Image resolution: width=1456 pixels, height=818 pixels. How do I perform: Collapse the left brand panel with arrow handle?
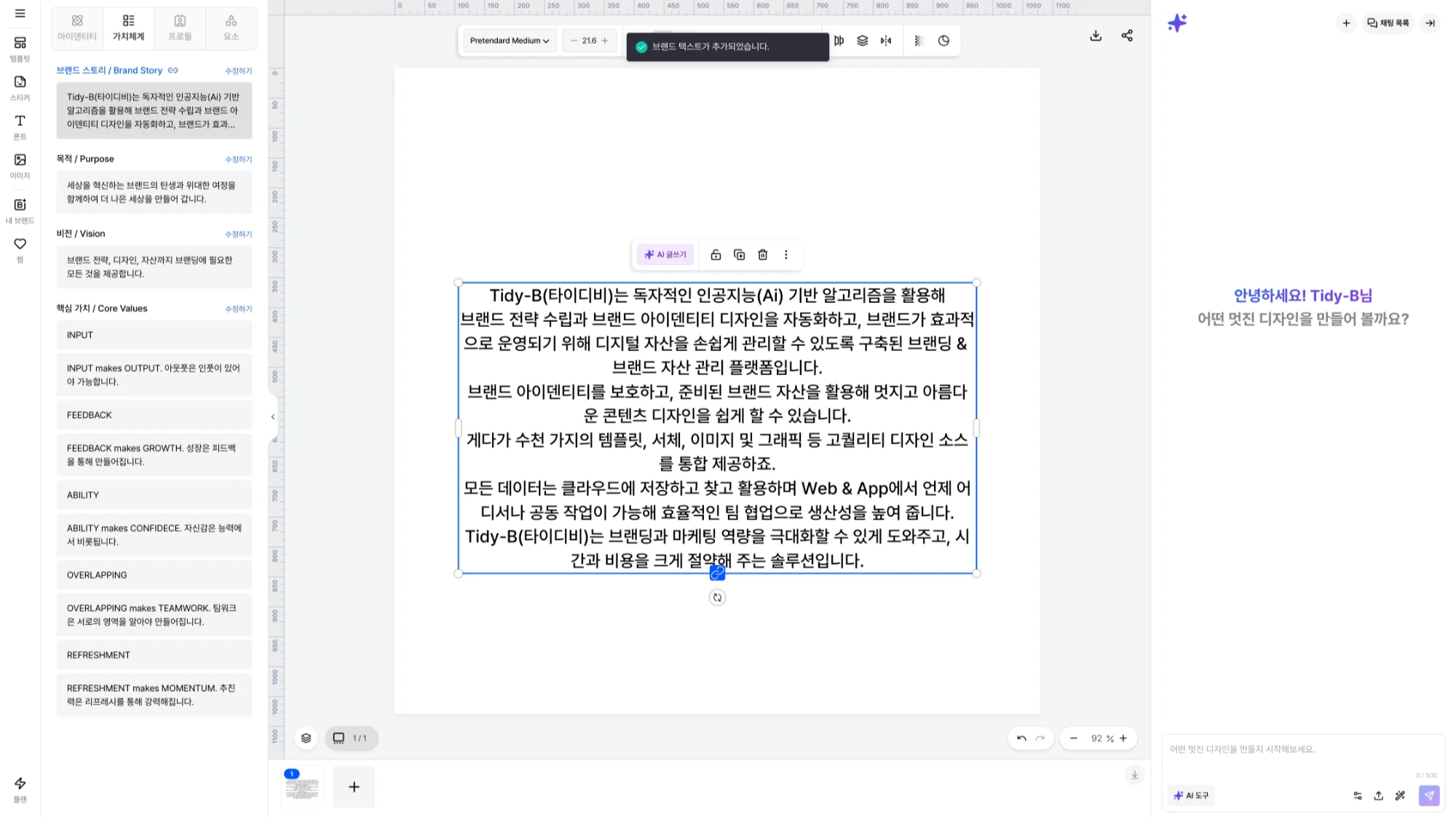tap(273, 417)
